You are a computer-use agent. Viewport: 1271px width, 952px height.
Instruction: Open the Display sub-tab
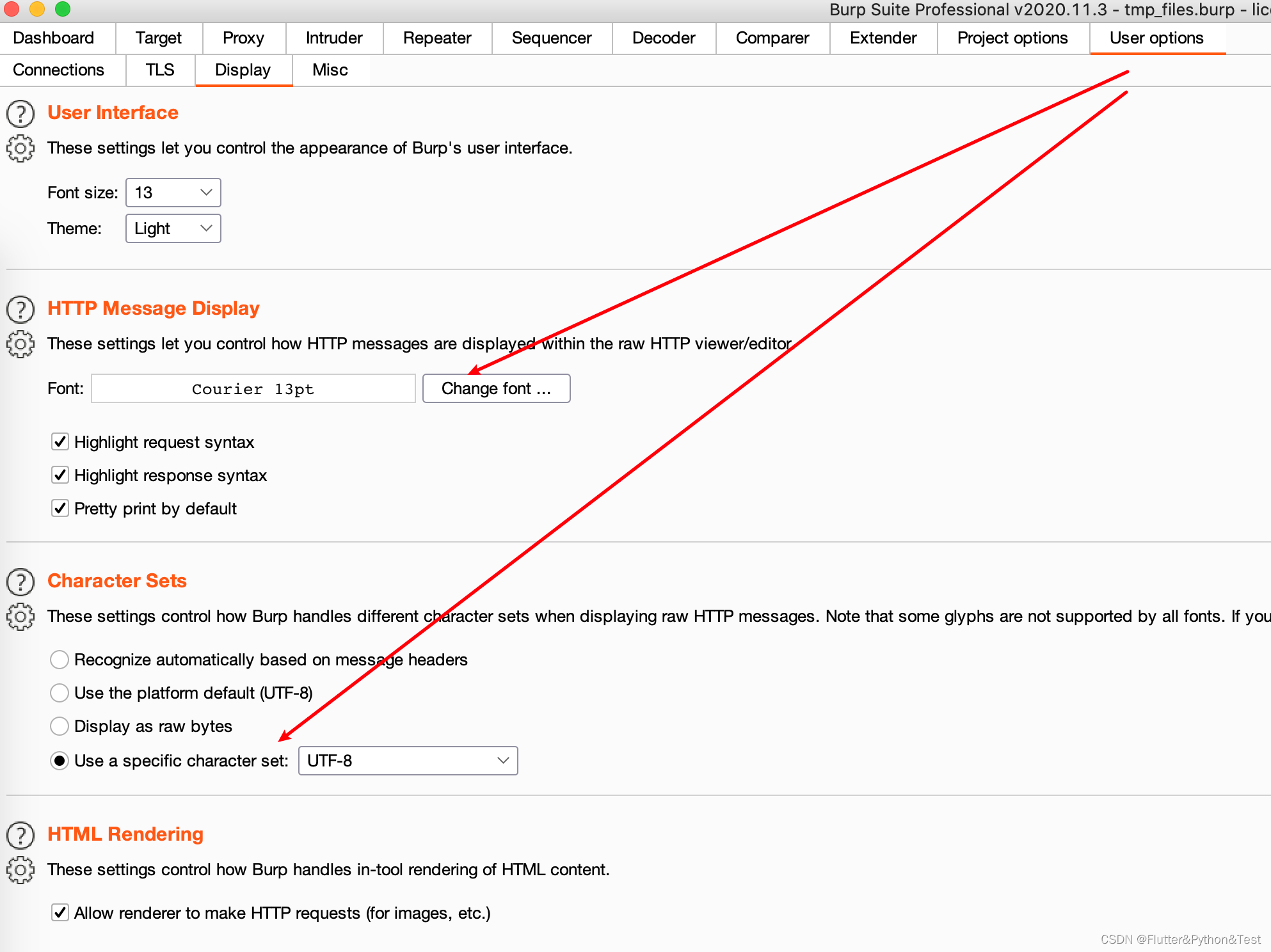[x=243, y=70]
